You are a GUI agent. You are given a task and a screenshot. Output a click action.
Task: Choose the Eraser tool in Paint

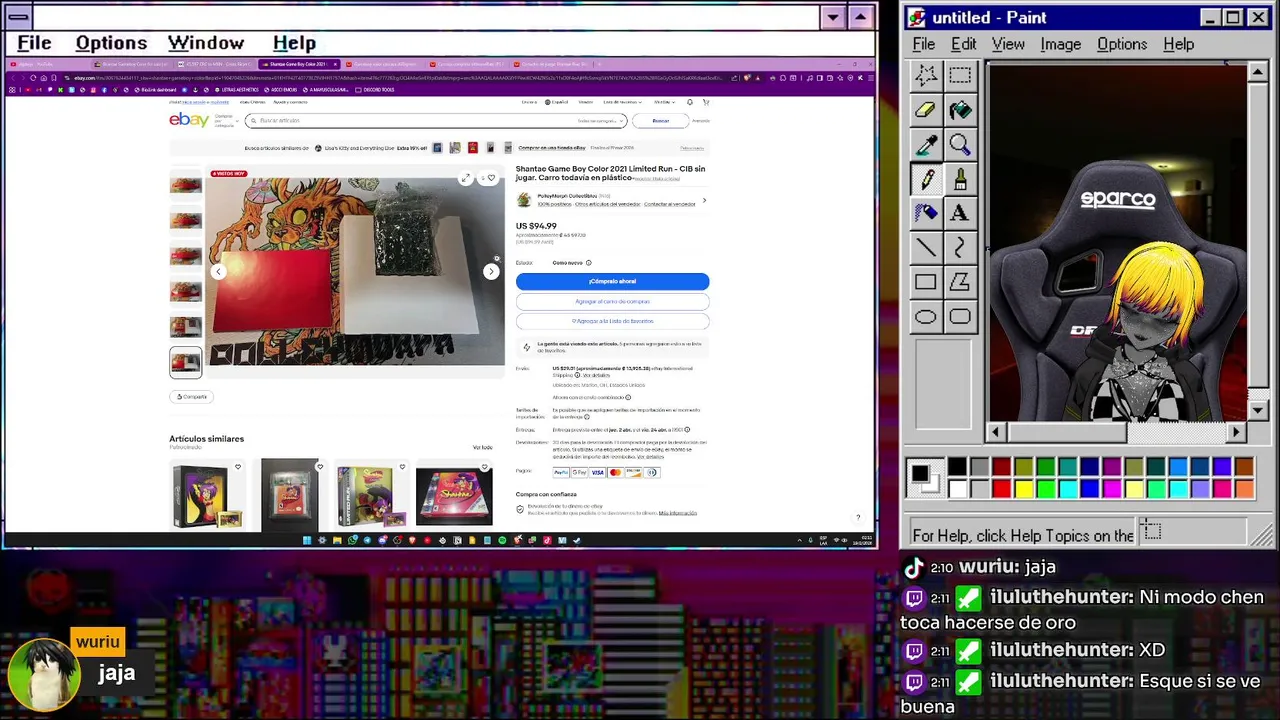(926, 110)
